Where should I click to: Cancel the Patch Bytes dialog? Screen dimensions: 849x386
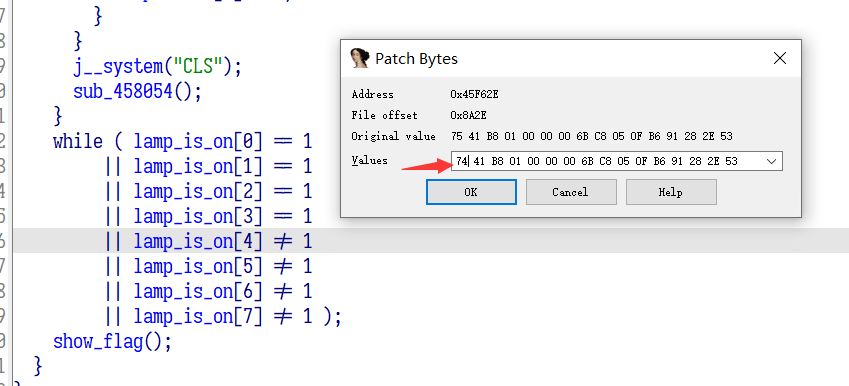[571, 192]
